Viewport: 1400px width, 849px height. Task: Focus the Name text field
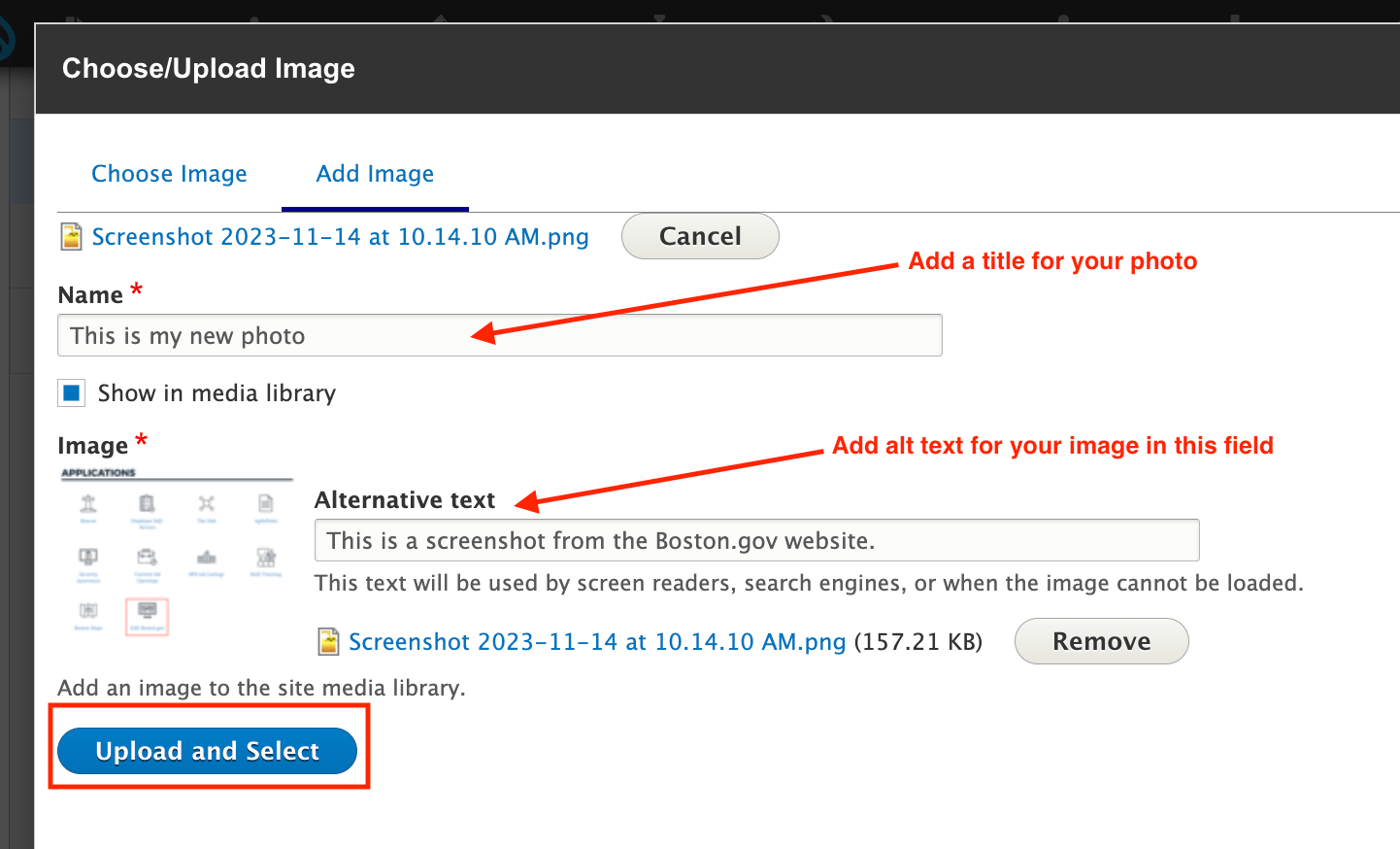[499, 335]
